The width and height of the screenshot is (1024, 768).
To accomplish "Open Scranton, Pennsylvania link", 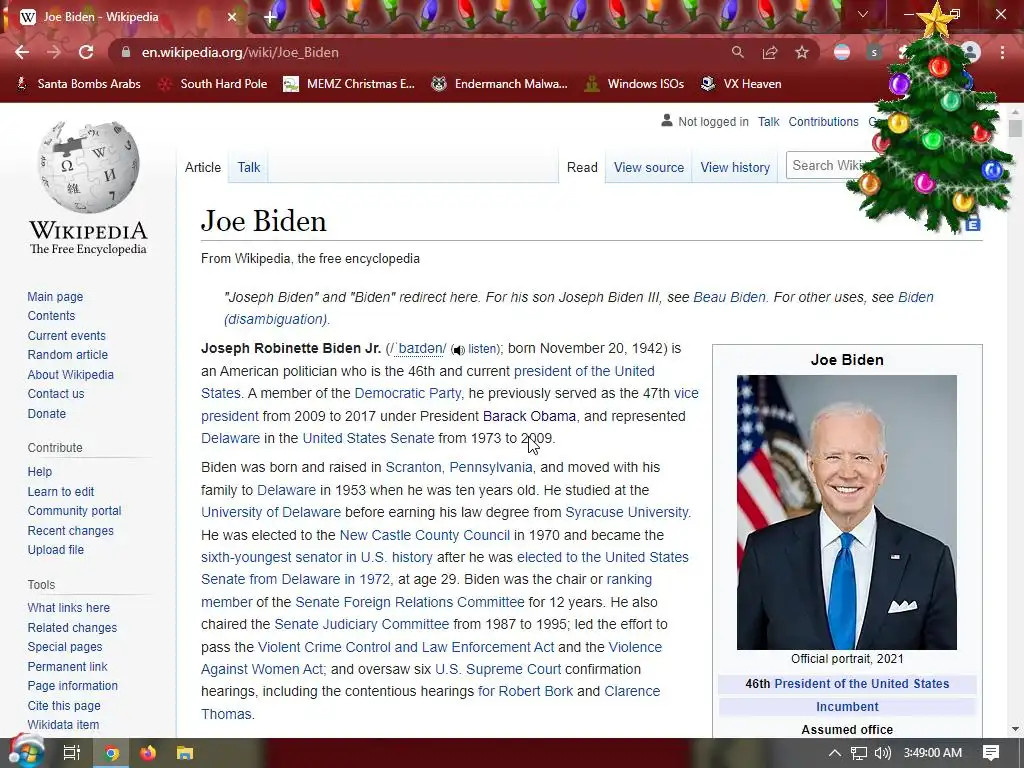I will point(458,468).
